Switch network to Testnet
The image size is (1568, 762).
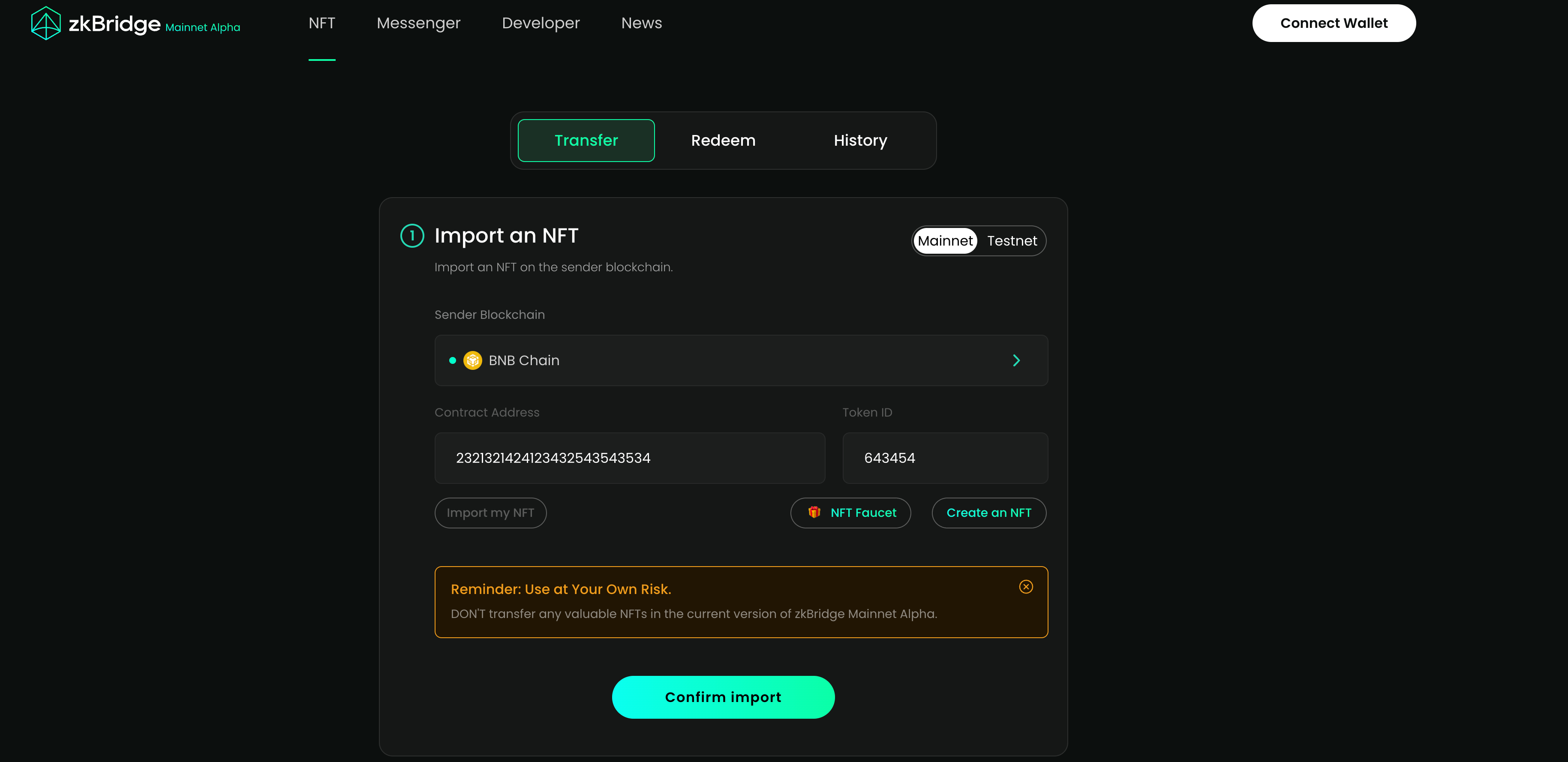(1012, 241)
